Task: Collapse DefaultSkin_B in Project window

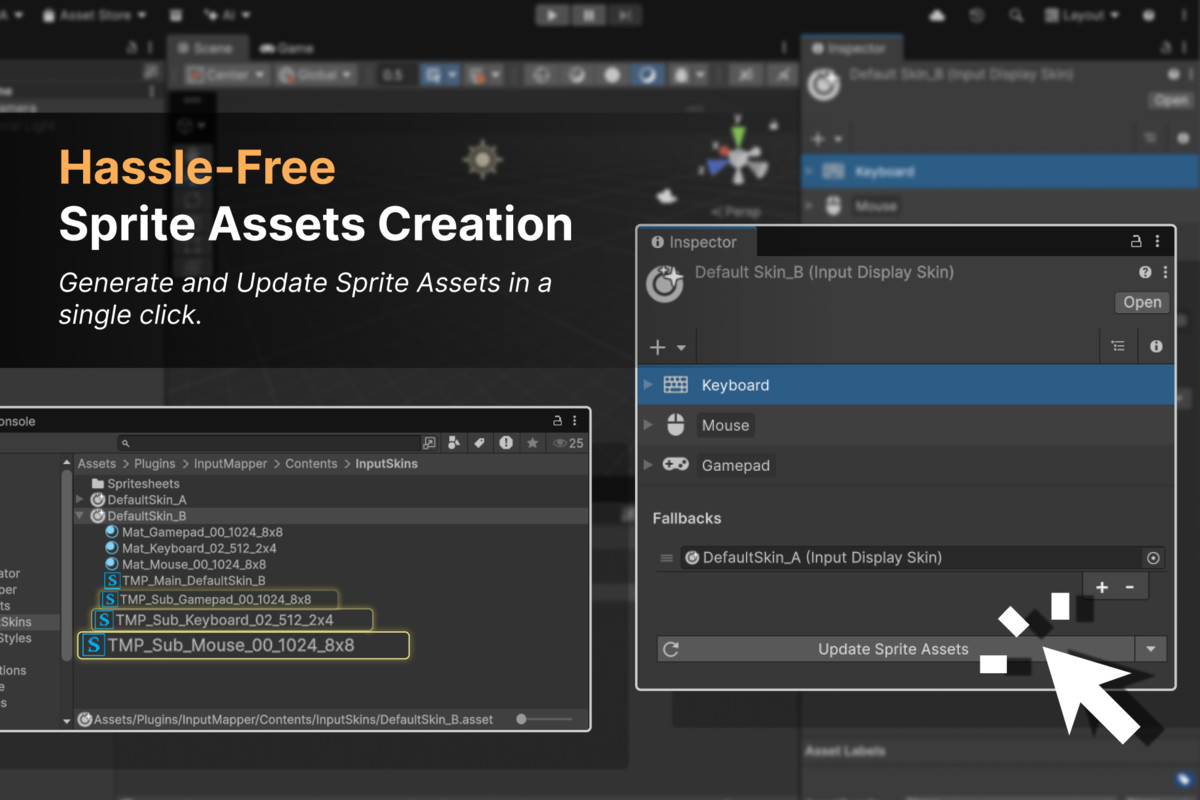Action: pos(81,516)
